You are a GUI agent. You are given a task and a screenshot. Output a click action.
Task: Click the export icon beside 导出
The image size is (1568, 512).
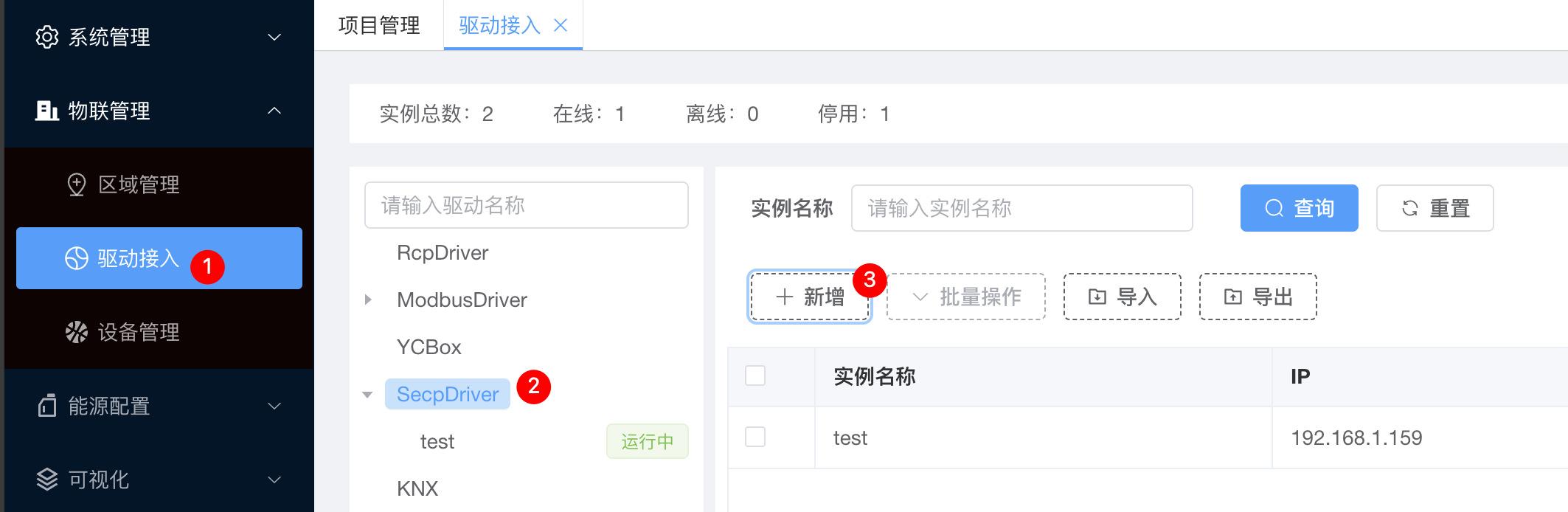(1233, 297)
